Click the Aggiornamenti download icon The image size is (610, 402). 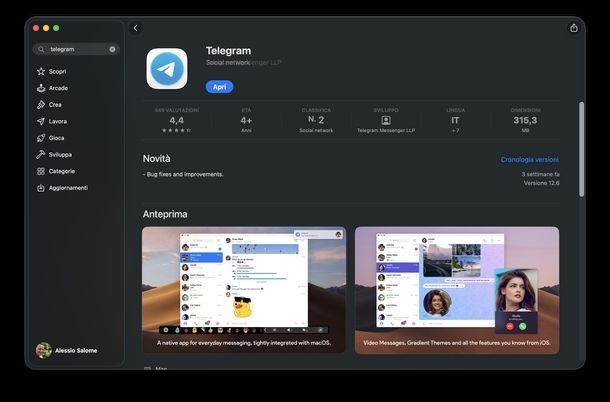(41, 188)
